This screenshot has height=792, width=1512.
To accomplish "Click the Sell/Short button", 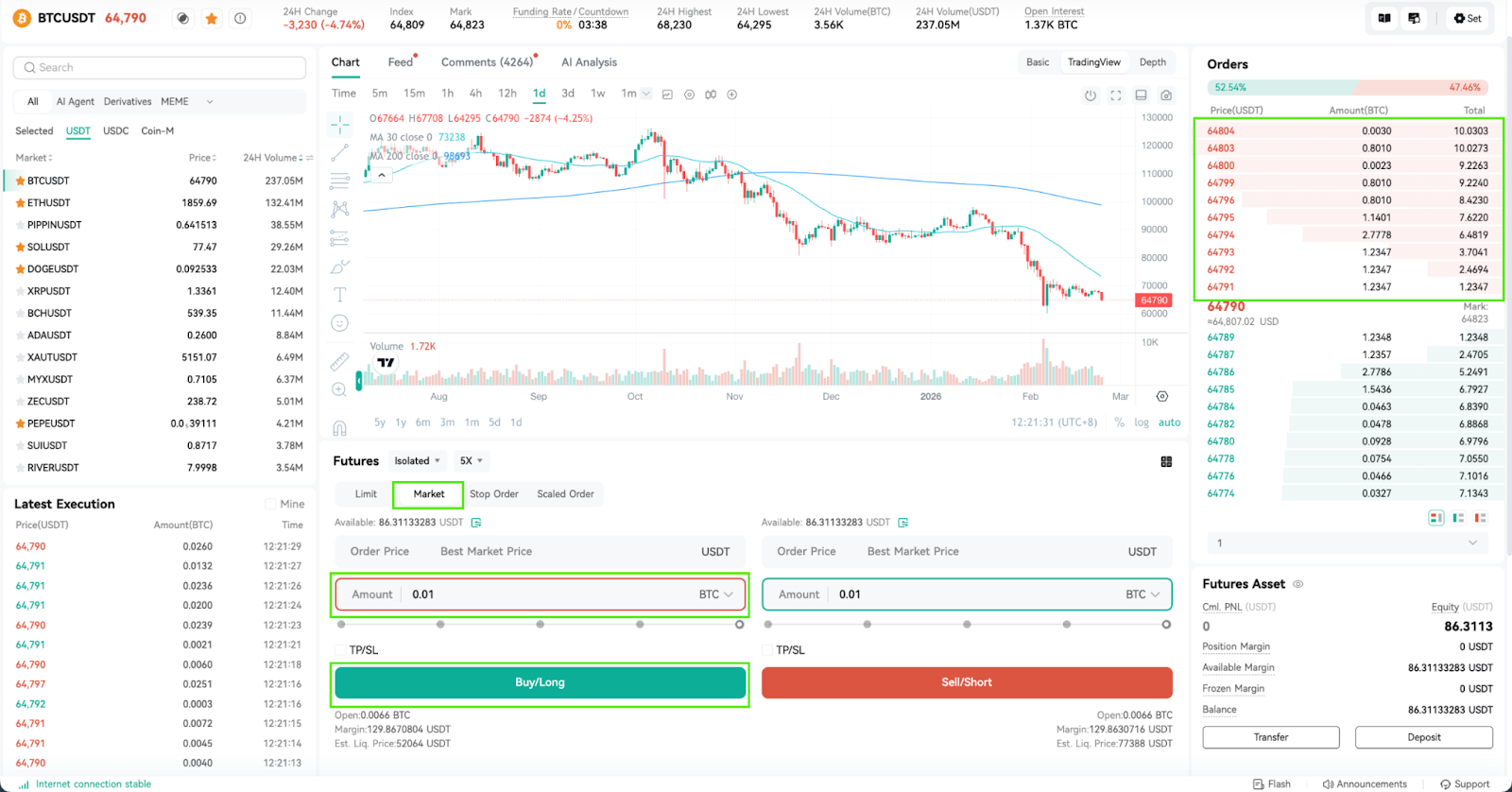I will [967, 682].
